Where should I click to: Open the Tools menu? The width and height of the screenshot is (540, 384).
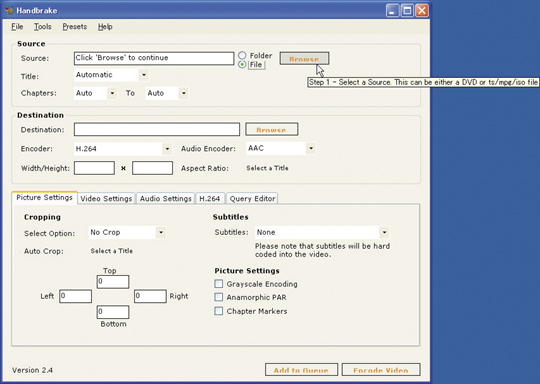tap(43, 27)
